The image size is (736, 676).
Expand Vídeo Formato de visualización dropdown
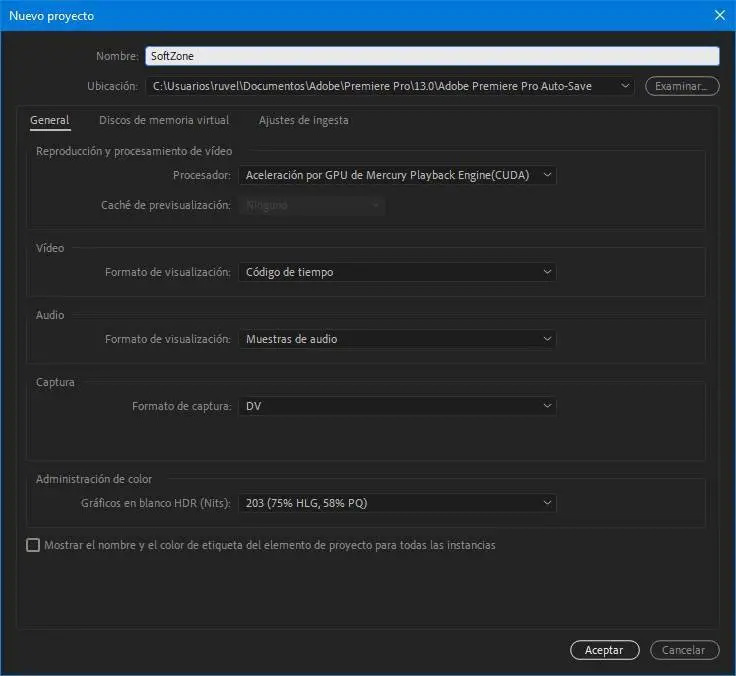(398, 272)
